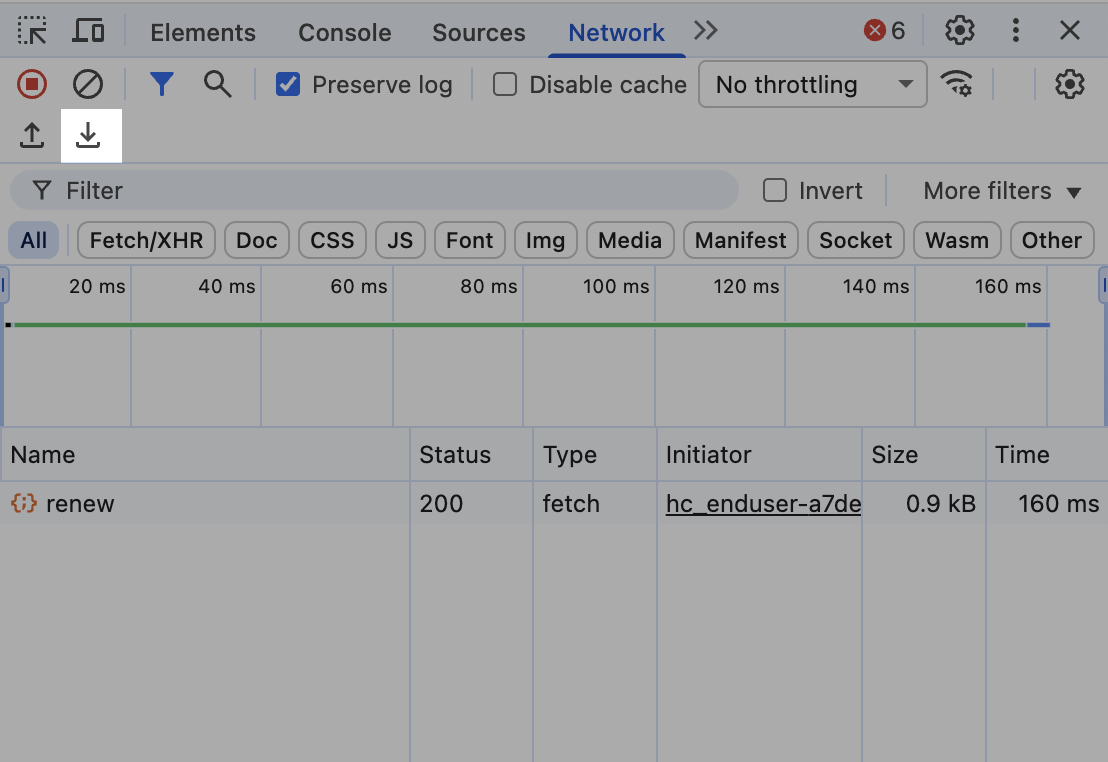Screen dimensions: 1108x762
Task: Open the Sources tab
Action: coord(478,33)
